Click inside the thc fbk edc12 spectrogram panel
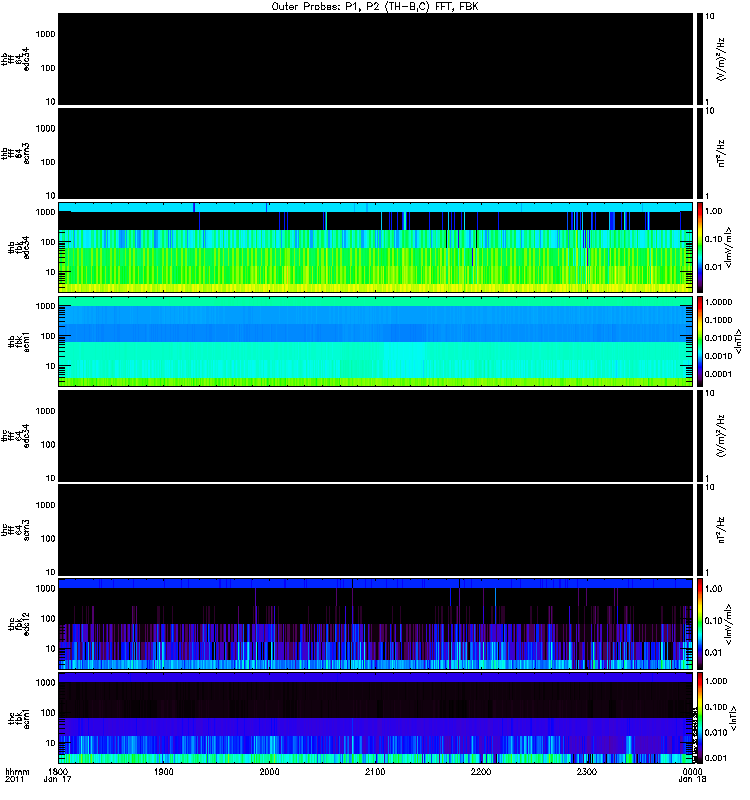 (x=375, y=623)
